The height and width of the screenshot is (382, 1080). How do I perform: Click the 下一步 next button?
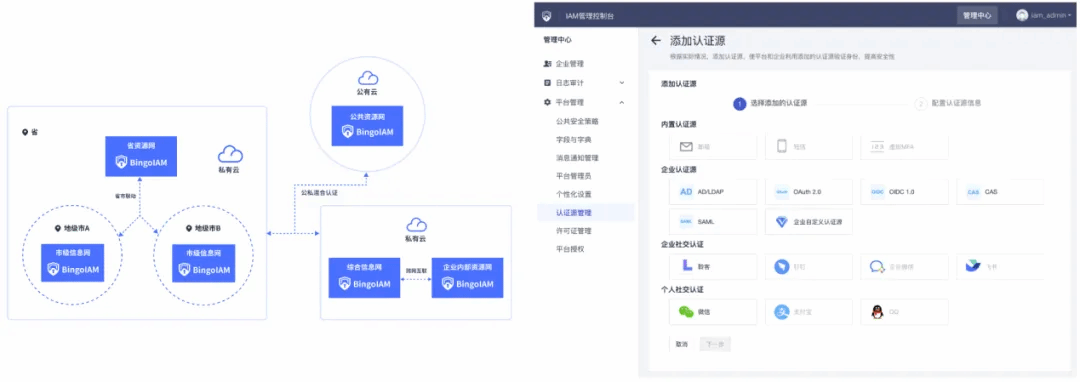pos(715,344)
